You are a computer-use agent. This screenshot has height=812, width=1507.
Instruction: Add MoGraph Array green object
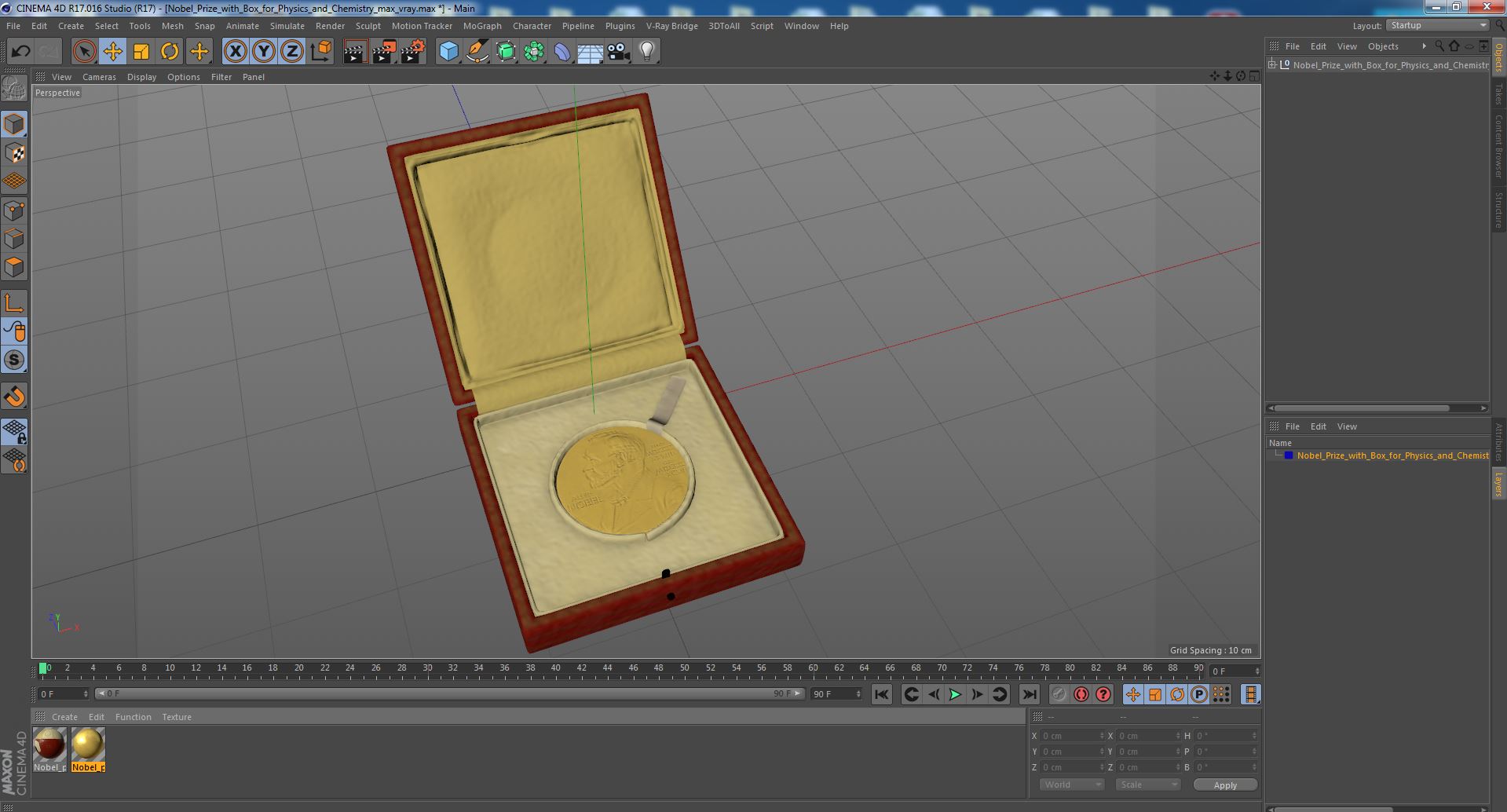(534, 52)
